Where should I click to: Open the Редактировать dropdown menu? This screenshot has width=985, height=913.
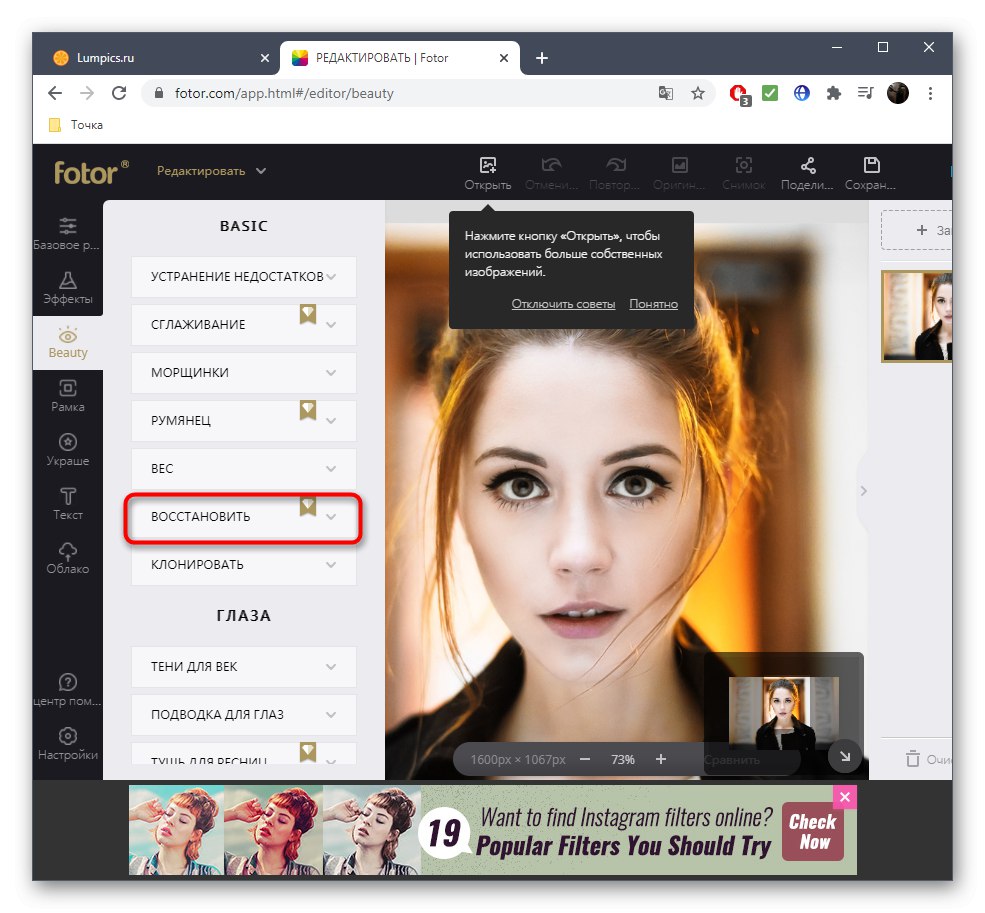pyautogui.click(x=211, y=171)
